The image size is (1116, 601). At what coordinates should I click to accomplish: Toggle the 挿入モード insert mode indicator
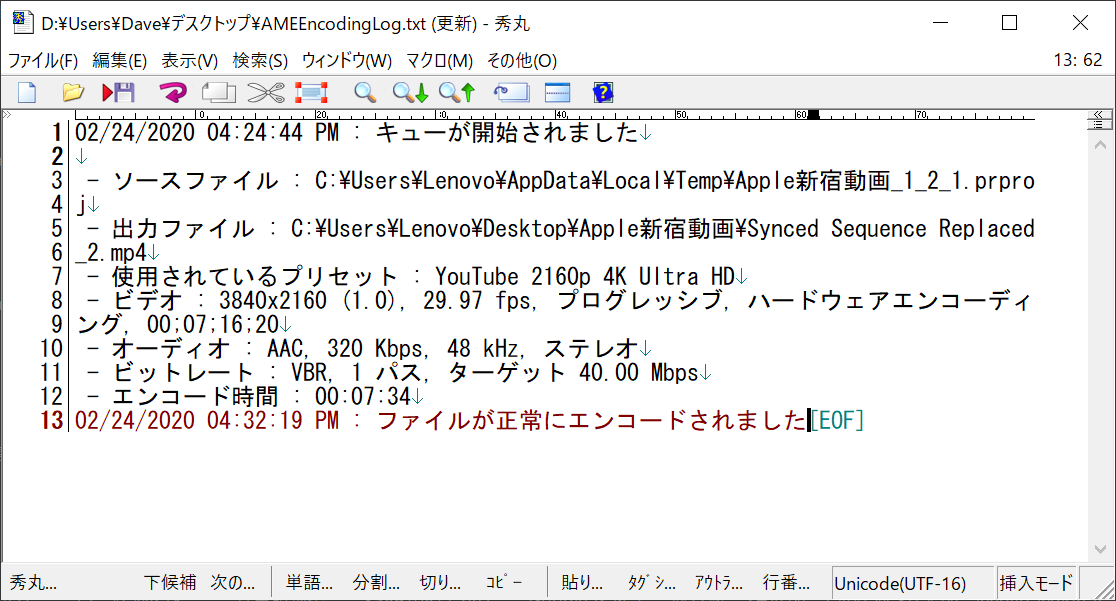click(1036, 584)
